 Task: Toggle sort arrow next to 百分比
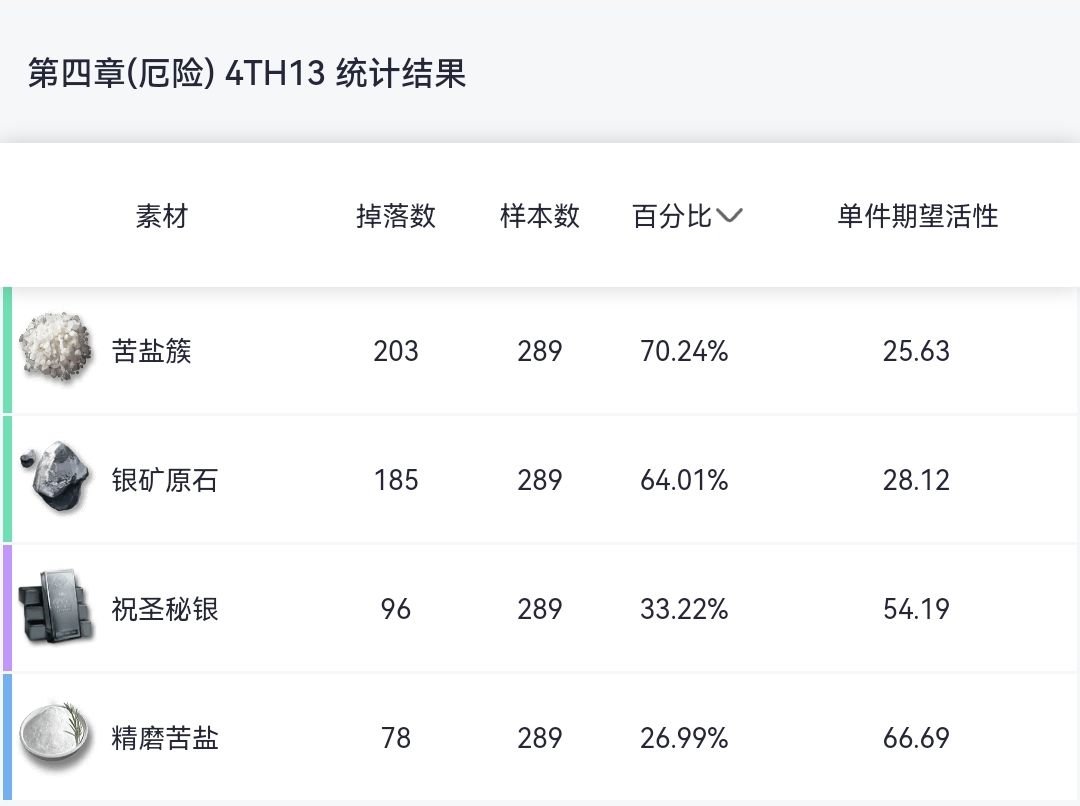(x=730, y=215)
